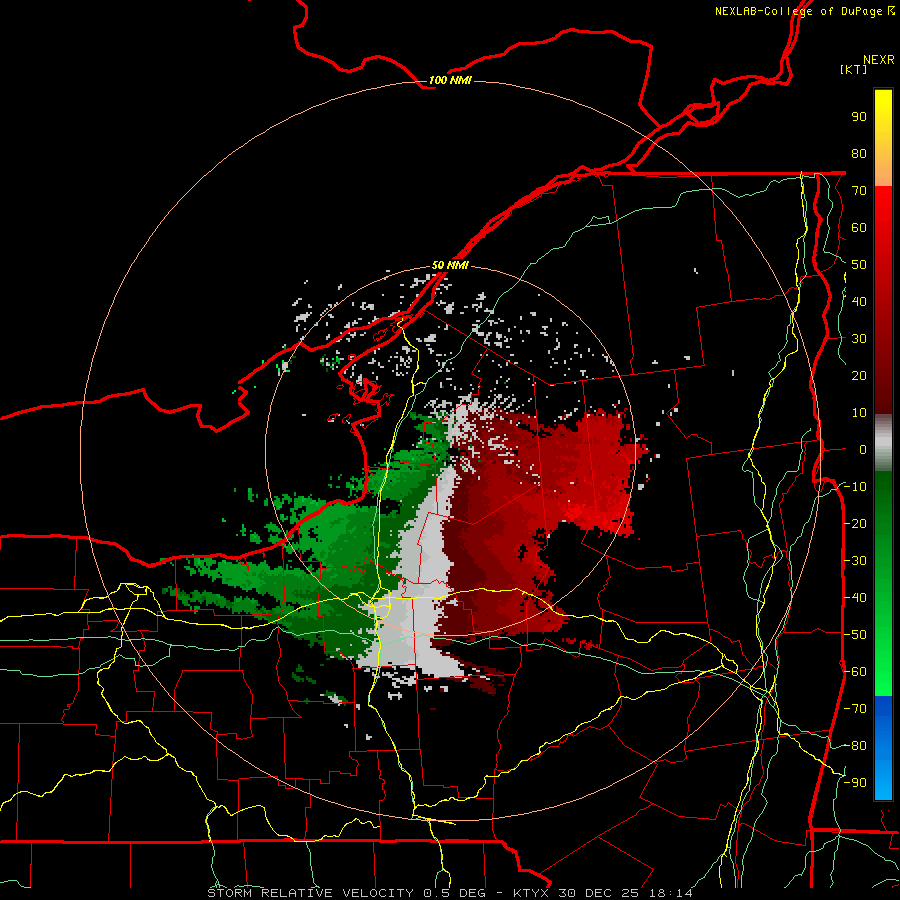Click the -90 value on velocity scale
The width and height of the screenshot is (900, 900).
[855, 783]
